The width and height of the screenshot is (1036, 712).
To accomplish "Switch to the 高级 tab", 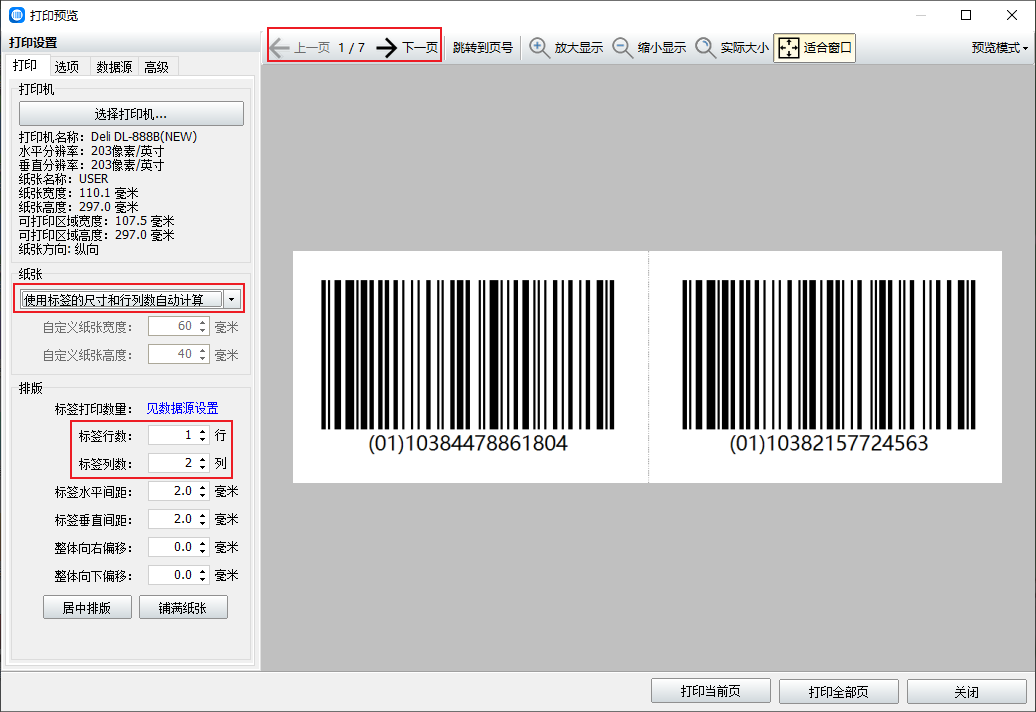I will pos(157,67).
